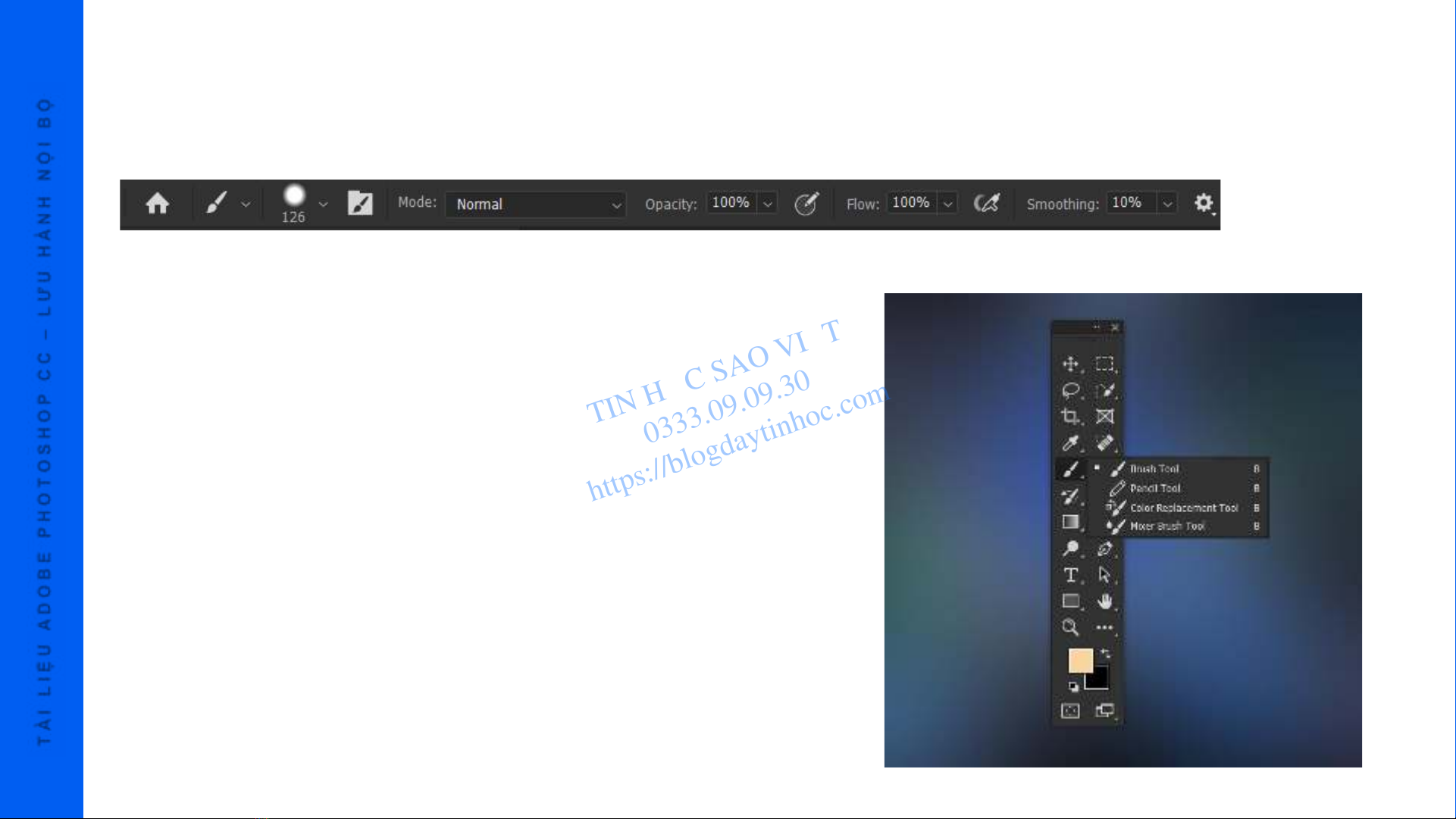Change screen mode icon
The height and width of the screenshot is (819, 1456).
click(1105, 711)
